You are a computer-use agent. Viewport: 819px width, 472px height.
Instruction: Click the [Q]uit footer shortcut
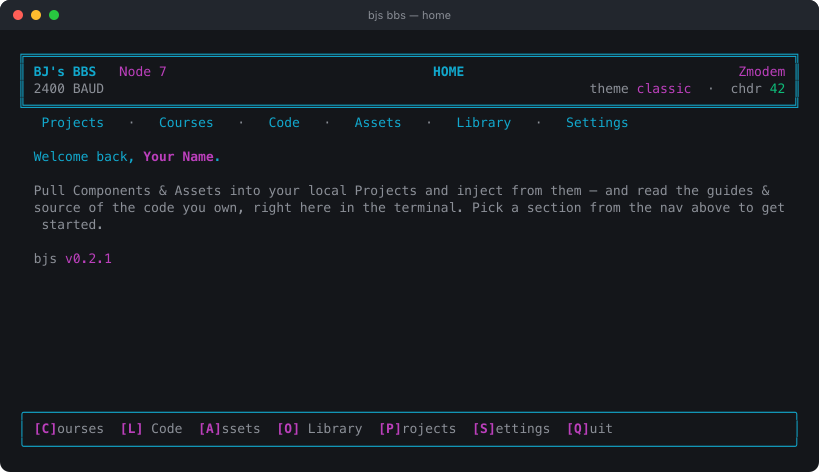[590, 429]
